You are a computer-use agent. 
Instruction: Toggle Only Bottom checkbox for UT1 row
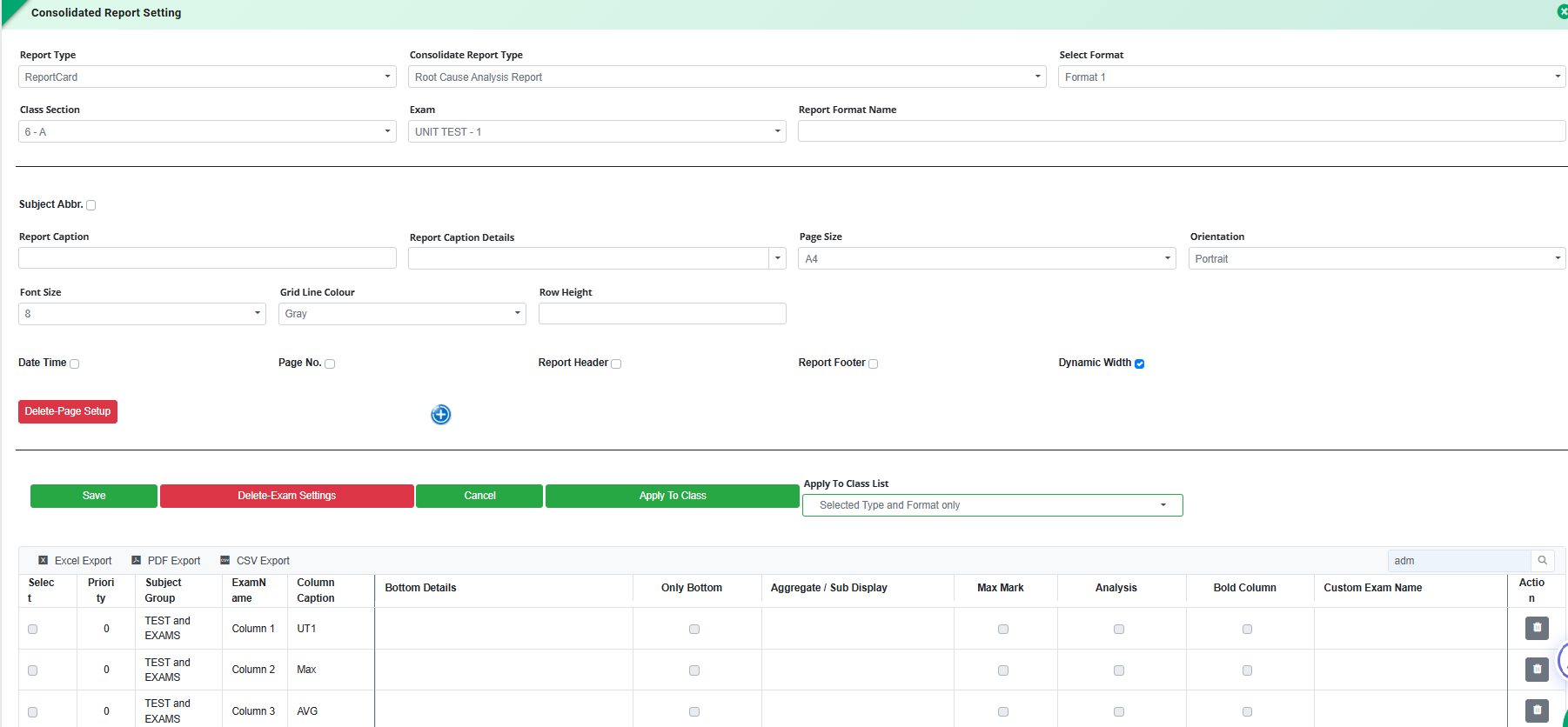point(694,629)
